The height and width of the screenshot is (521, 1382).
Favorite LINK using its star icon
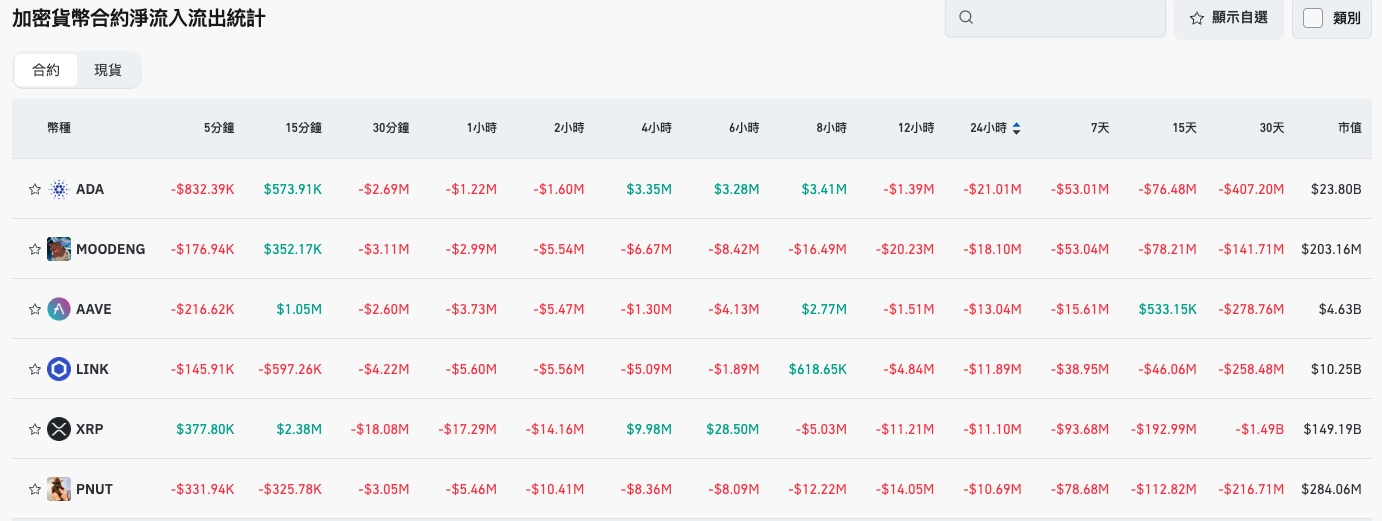pos(35,369)
